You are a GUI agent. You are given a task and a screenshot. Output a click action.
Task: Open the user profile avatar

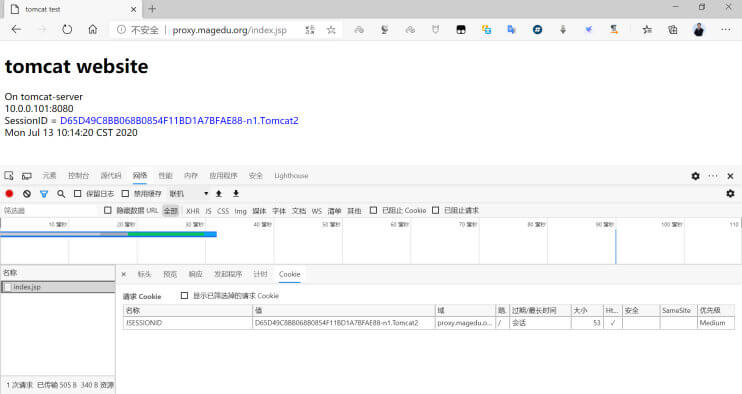click(x=698, y=30)
